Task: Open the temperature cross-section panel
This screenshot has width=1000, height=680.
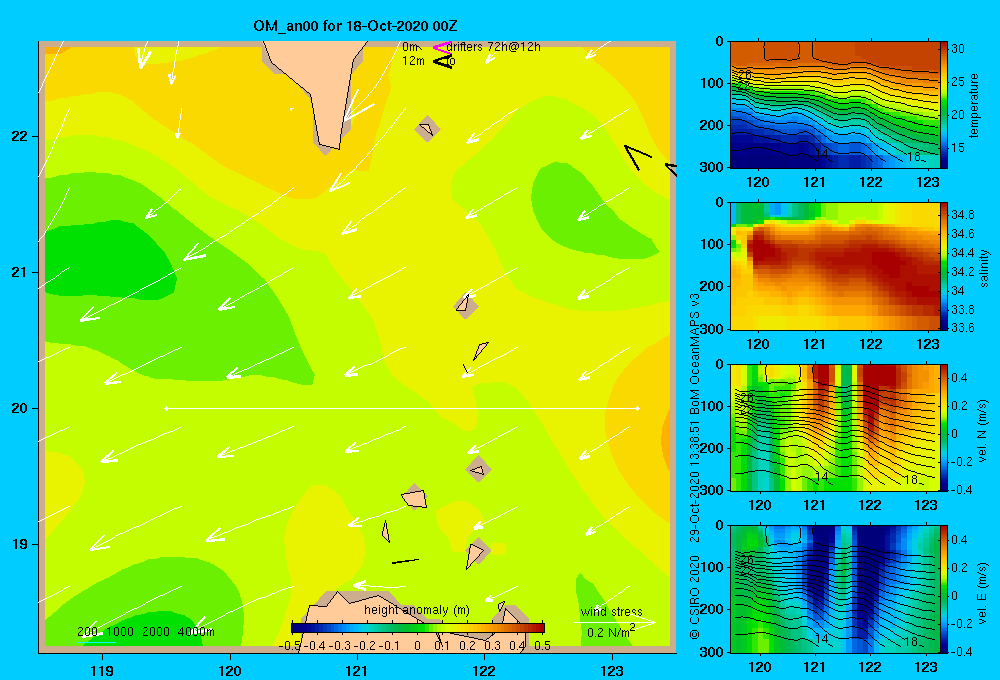Action: coord(834,105)
